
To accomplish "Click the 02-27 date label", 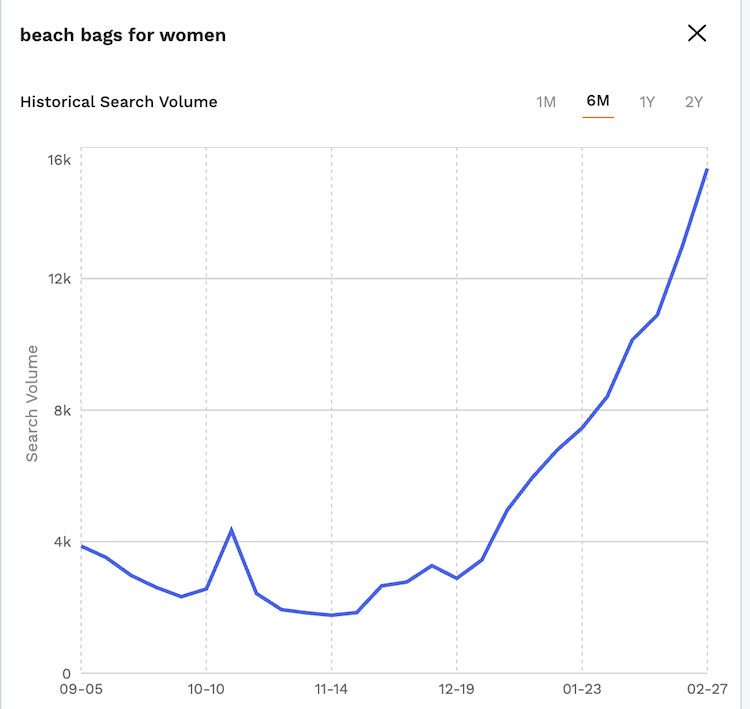I will (x=706, y=689).
